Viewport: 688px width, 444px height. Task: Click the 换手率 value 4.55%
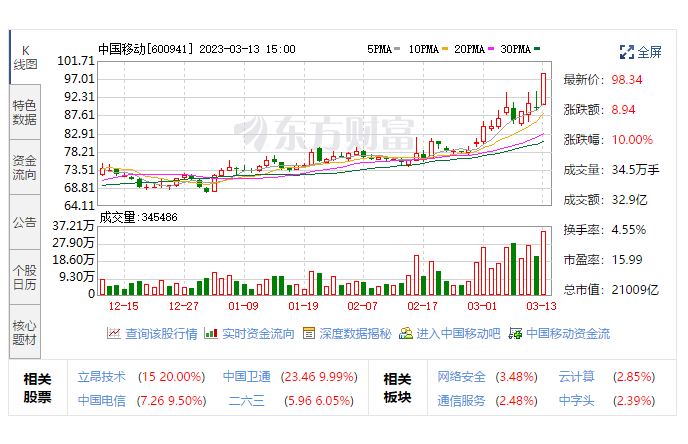pos(629,230)
